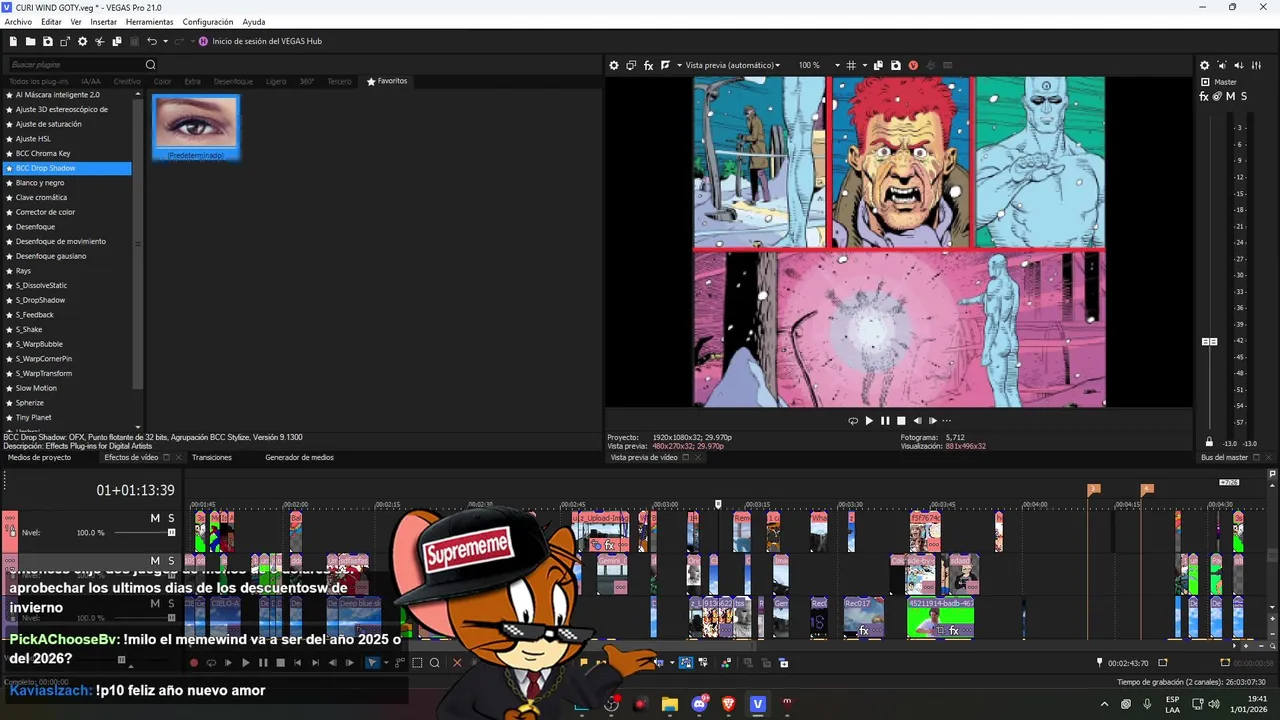1280x720 pixels.
Task: Stop playback in timeline transport bar
Action: coord(280,663)
